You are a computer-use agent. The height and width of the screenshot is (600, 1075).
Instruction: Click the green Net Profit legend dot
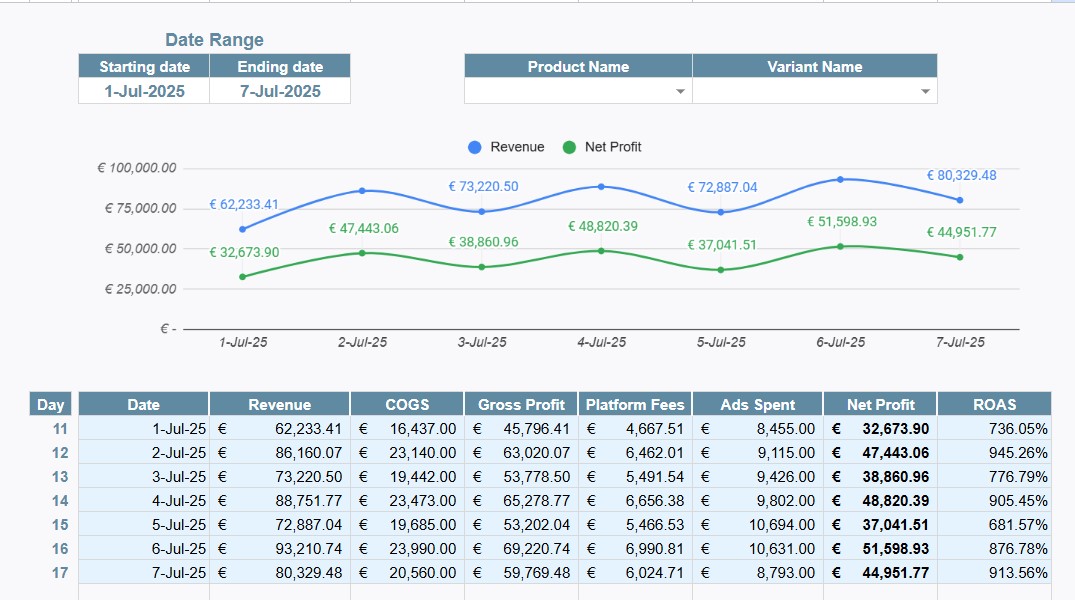pos(569,147)
